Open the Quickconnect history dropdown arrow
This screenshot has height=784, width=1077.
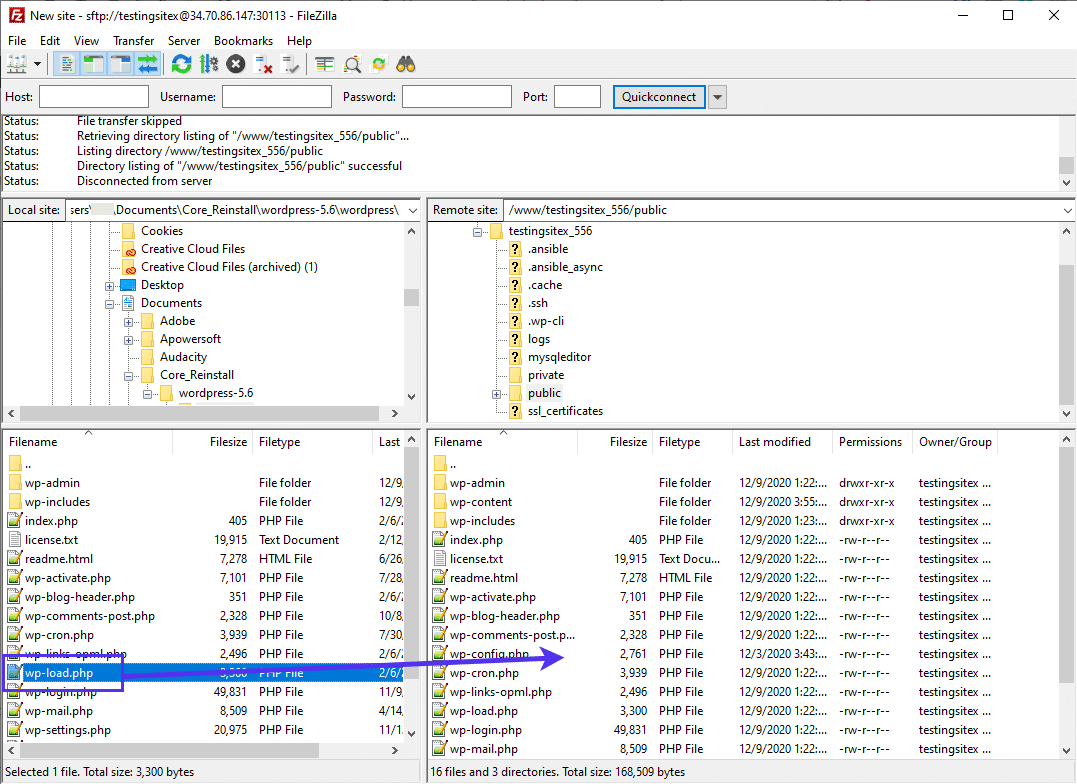(717, 97)
